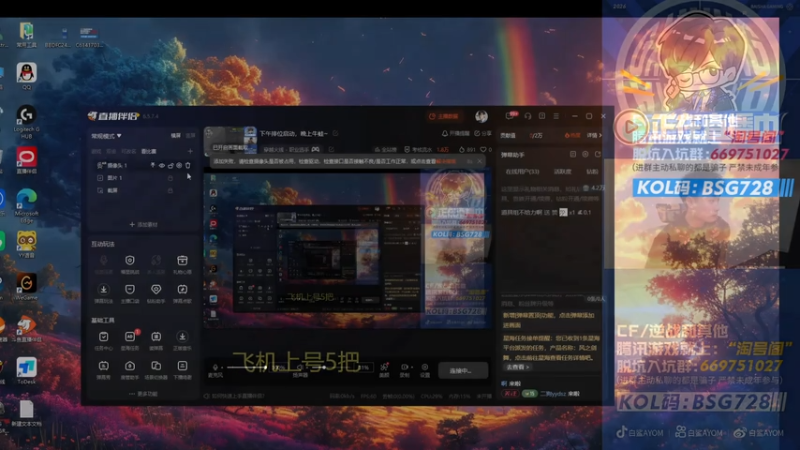Open 房管助手 moderator assistant

(x=130, y=369)
